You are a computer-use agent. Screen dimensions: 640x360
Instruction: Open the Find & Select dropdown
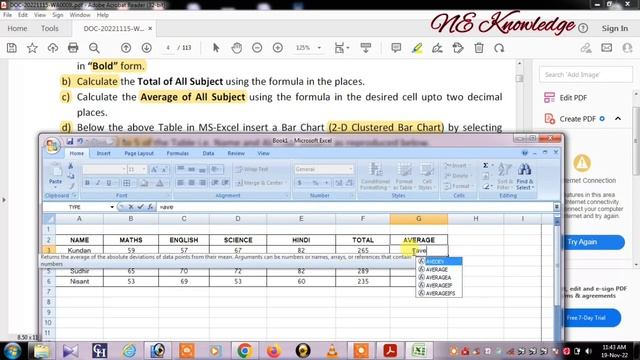point(525,176)
